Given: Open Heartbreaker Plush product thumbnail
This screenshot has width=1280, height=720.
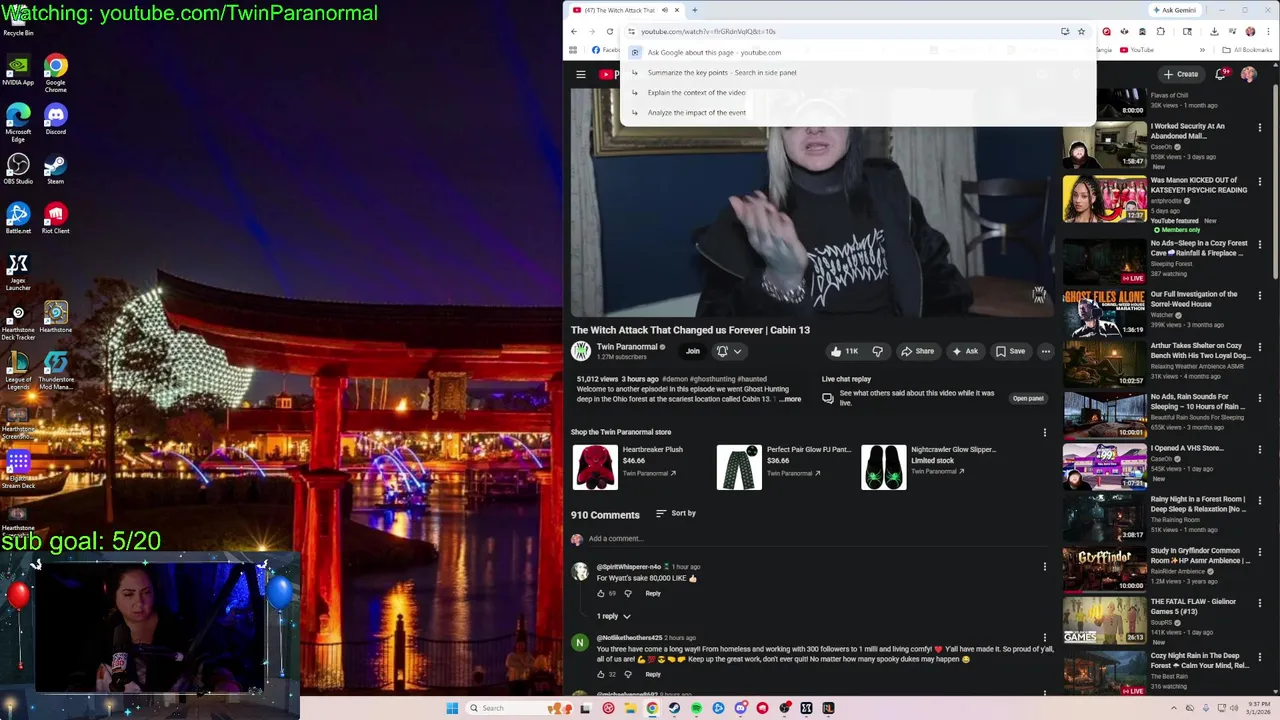Looking at the screenshot, I should [595, 467].
